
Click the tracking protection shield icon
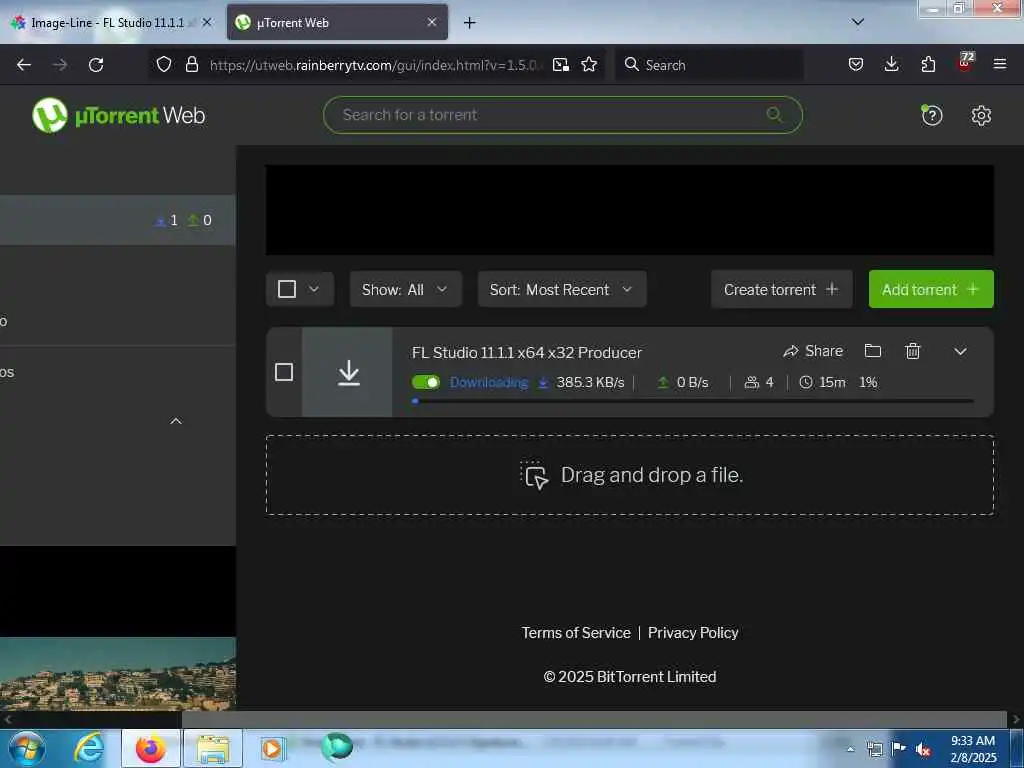click(x=163, y=64)
